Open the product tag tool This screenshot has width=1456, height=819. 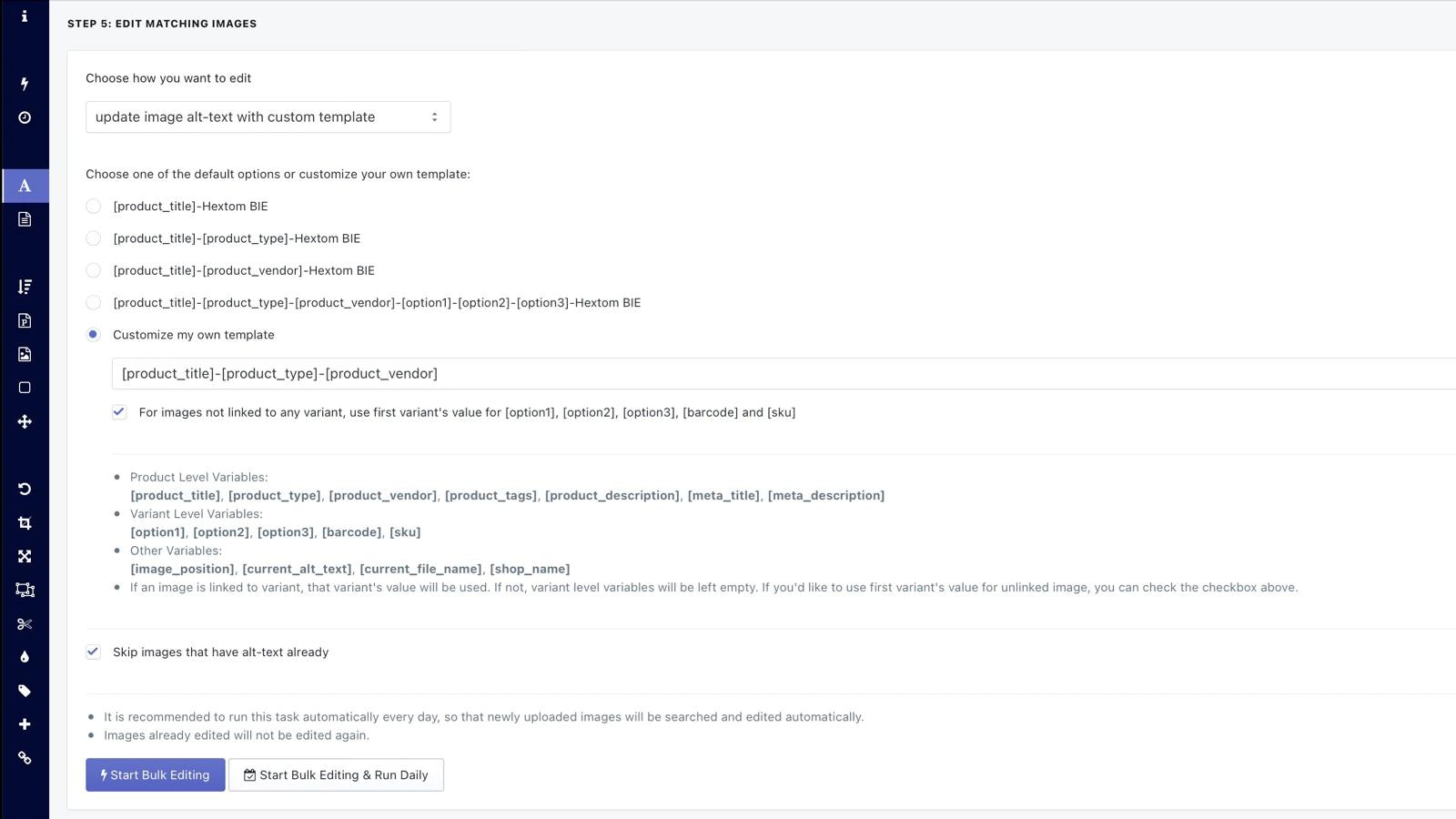[x=25, y=691]
